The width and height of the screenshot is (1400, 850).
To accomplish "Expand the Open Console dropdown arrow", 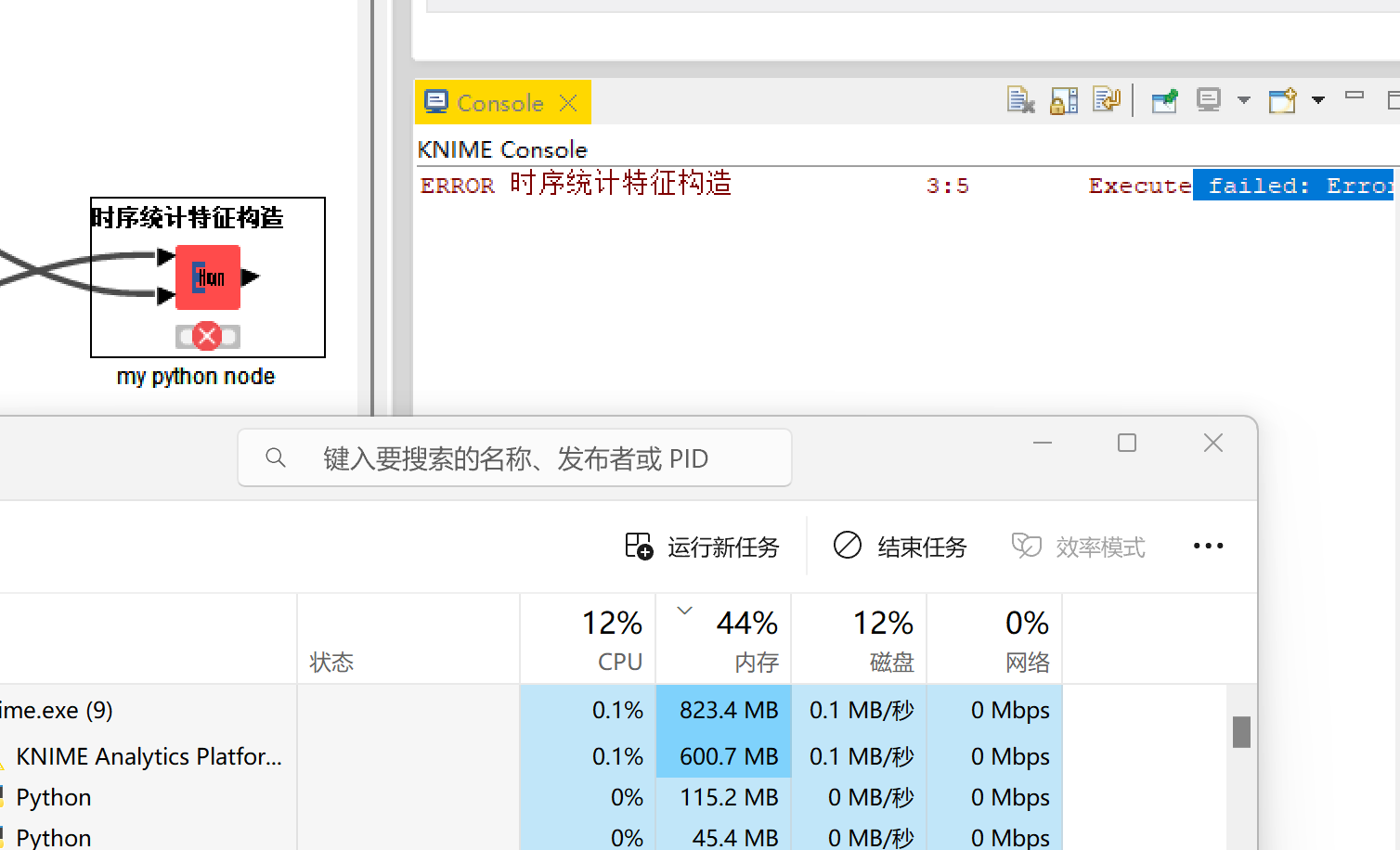I will click(1319, 99).
